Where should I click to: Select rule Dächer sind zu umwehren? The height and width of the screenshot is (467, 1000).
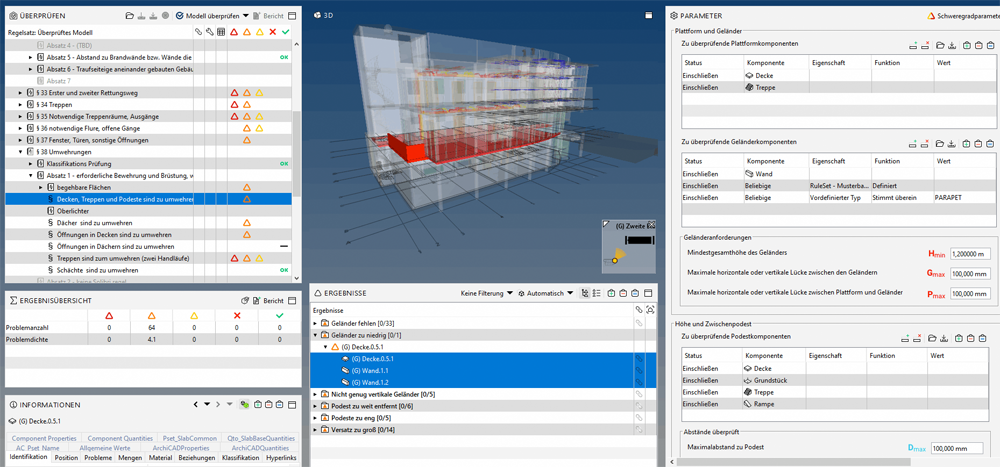pyautogui.click(x=94, y=223)
